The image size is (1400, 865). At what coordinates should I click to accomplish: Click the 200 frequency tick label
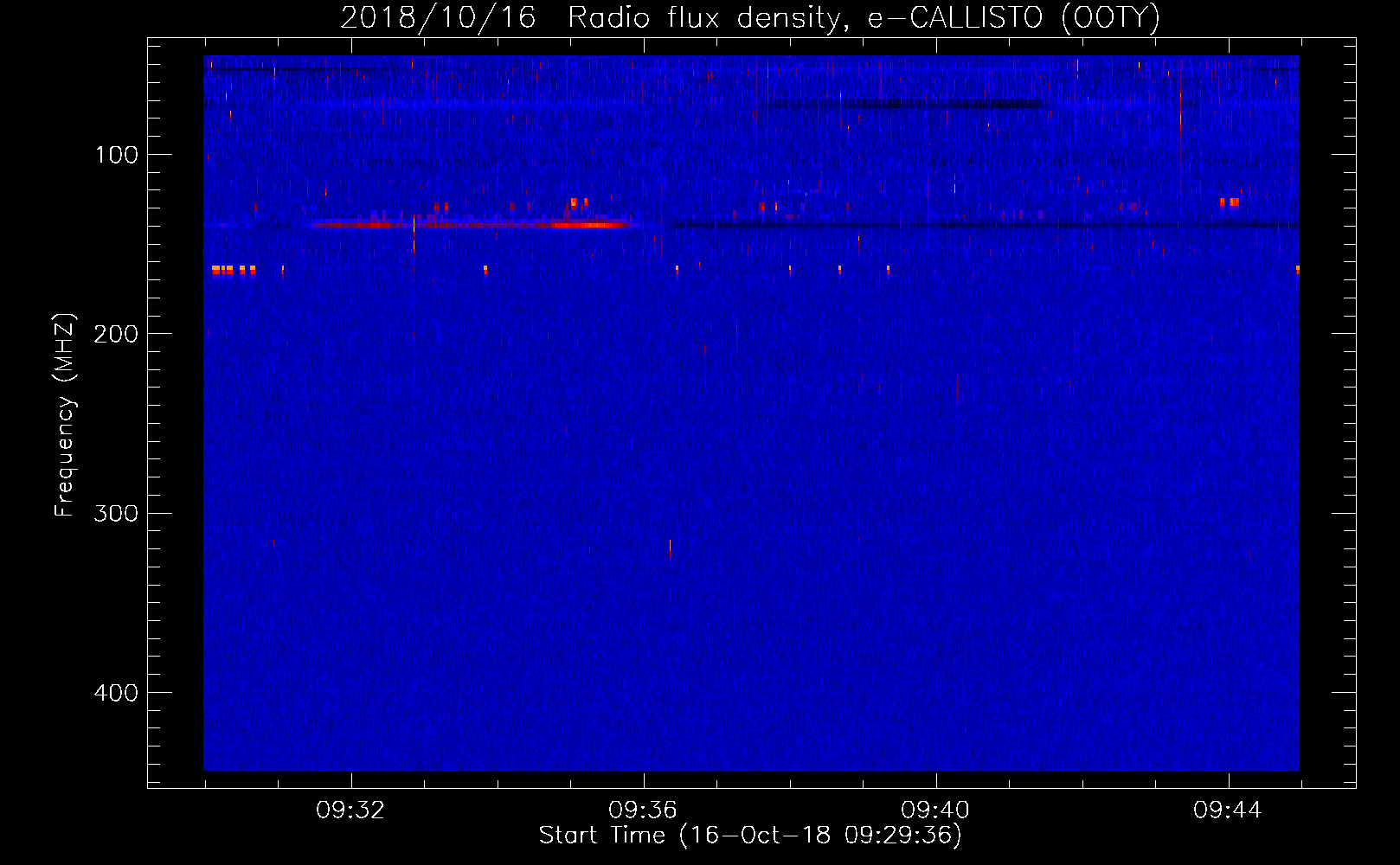[116, 334]
